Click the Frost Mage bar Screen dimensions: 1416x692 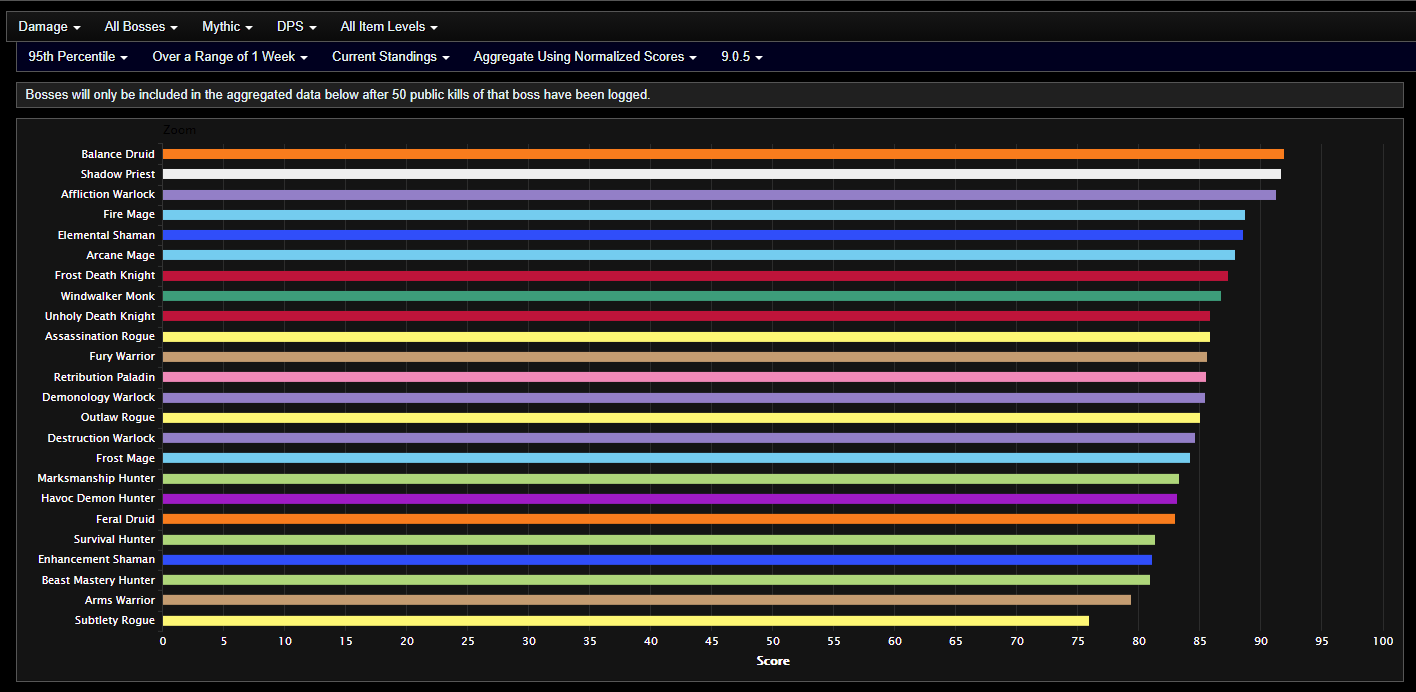[676, 458]
